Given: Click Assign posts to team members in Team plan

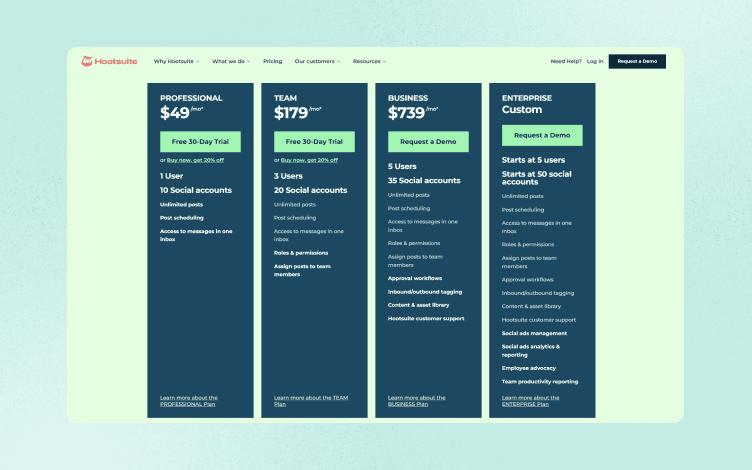Looking at the screenshot, I should (302, 270).
